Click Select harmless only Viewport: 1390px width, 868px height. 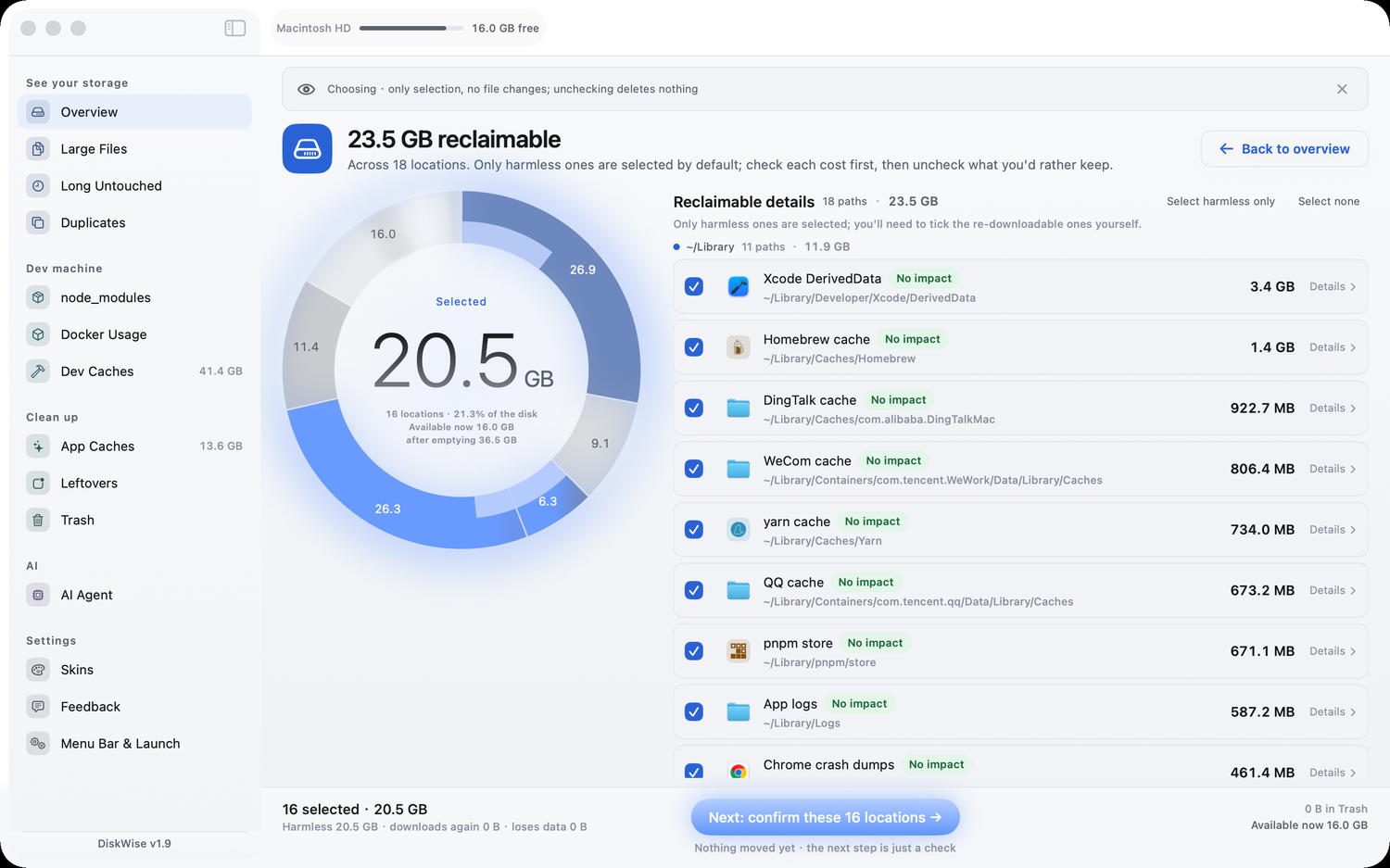[1220, 201]
